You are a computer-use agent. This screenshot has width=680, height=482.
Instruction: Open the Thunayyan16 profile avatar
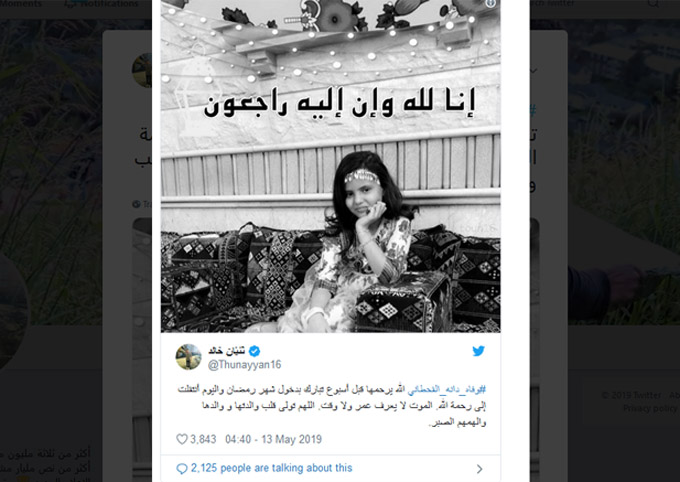[188, 357]
